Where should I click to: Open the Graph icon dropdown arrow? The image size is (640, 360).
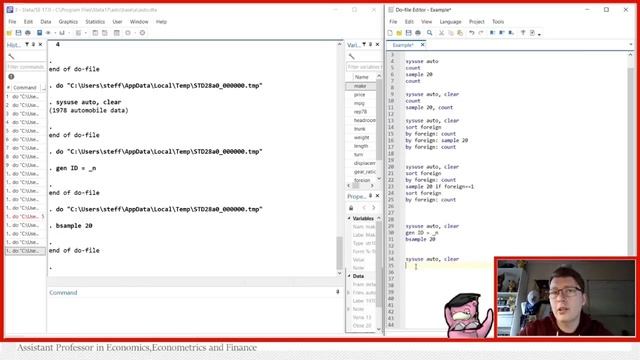[69, 33]
